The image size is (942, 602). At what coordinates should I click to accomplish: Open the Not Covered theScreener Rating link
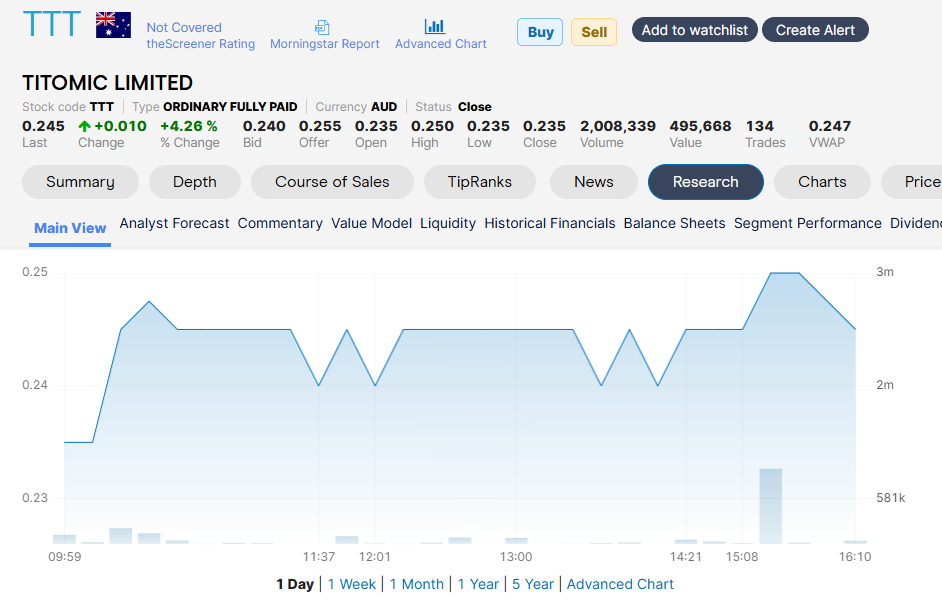click(x=200, y=36)
